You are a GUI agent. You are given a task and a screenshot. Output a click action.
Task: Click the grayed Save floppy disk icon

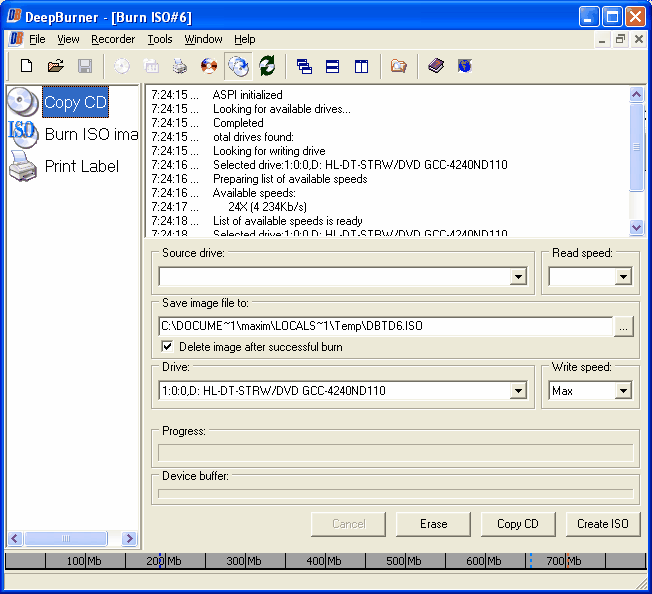click(x=85, y=66)
